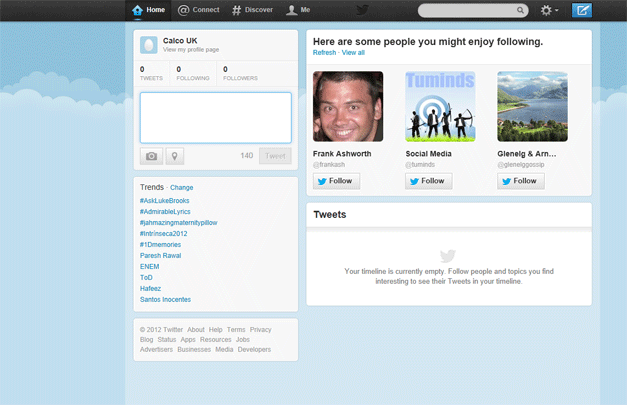Click Frank Ashworth name link
Screen dimensions: 627x405
(342, 154)
